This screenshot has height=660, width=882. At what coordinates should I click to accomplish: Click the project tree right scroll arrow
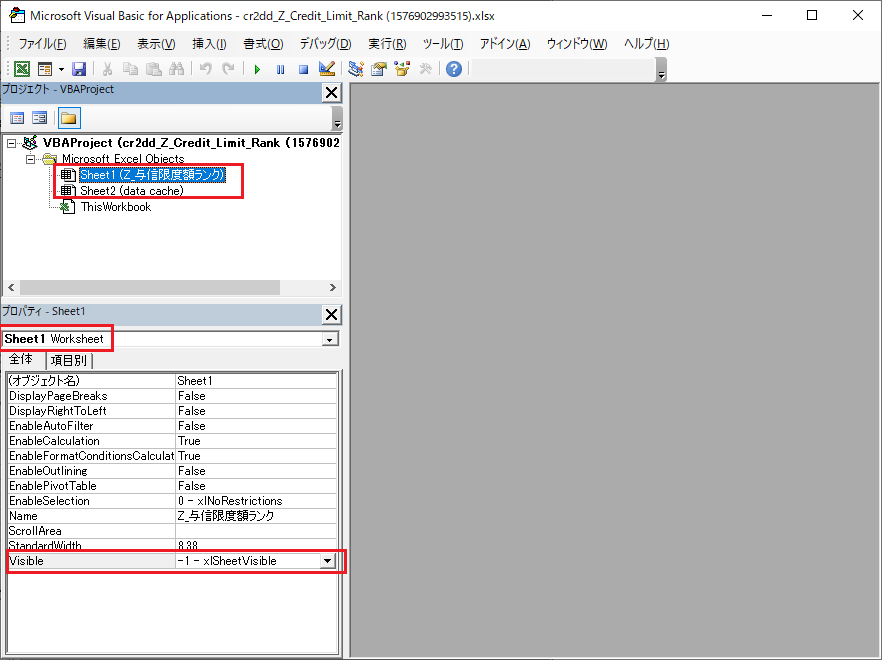pyautogui.click(x=333, y=288)
